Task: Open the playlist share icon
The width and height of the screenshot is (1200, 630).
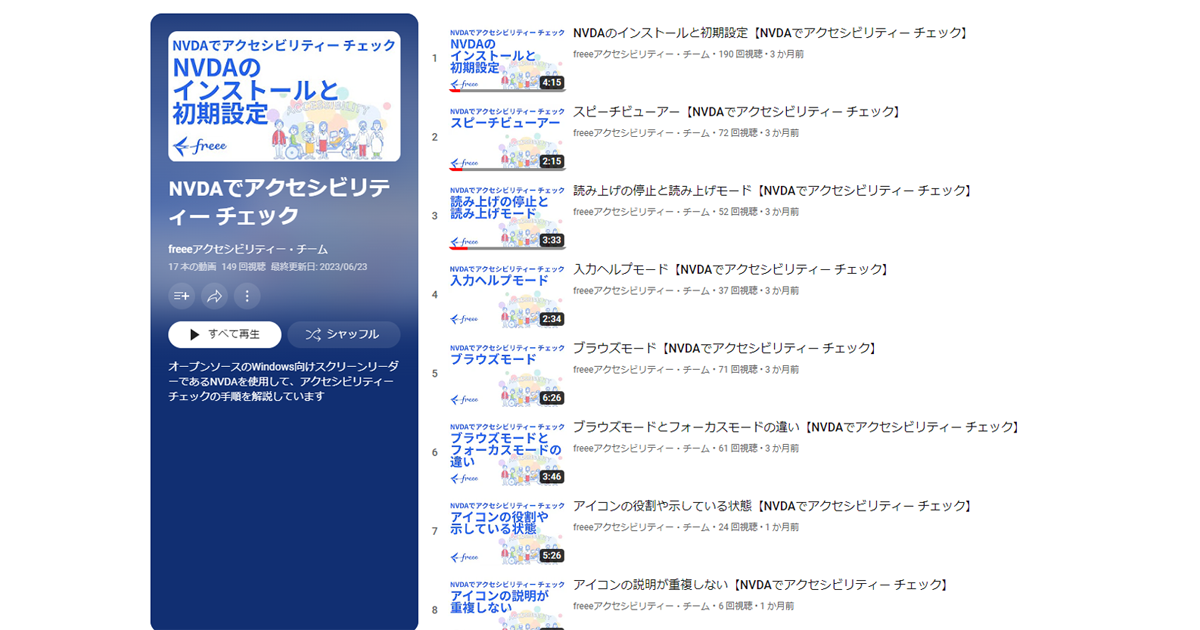Action: (x=212, y=296)
